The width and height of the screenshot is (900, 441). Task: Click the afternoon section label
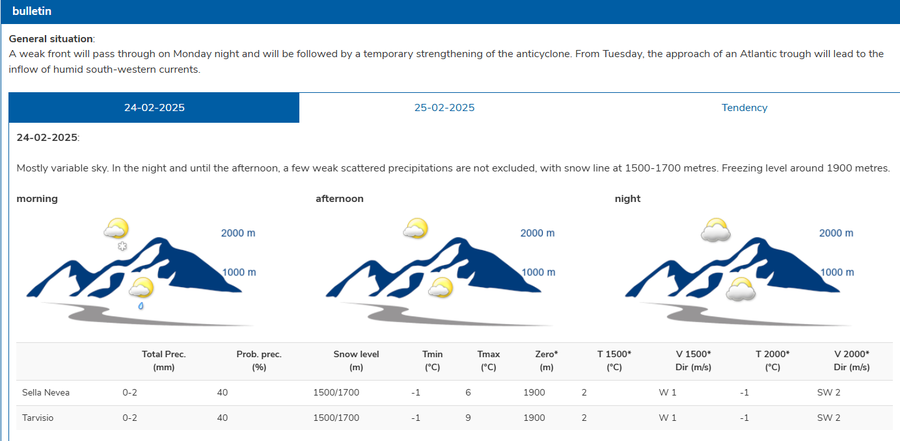[339, 199]
